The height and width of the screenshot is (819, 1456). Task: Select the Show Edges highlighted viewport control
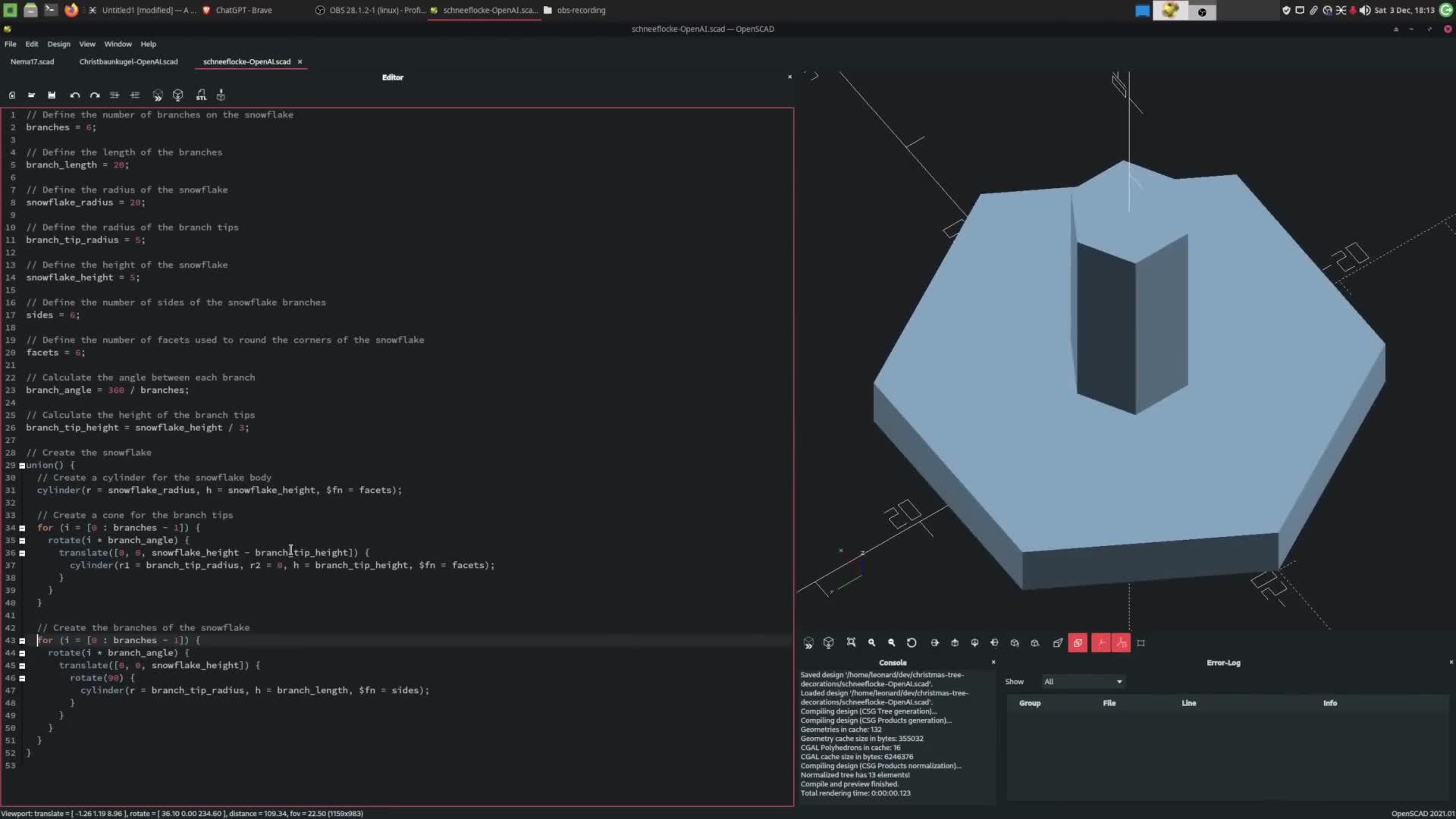(1078, 642)
